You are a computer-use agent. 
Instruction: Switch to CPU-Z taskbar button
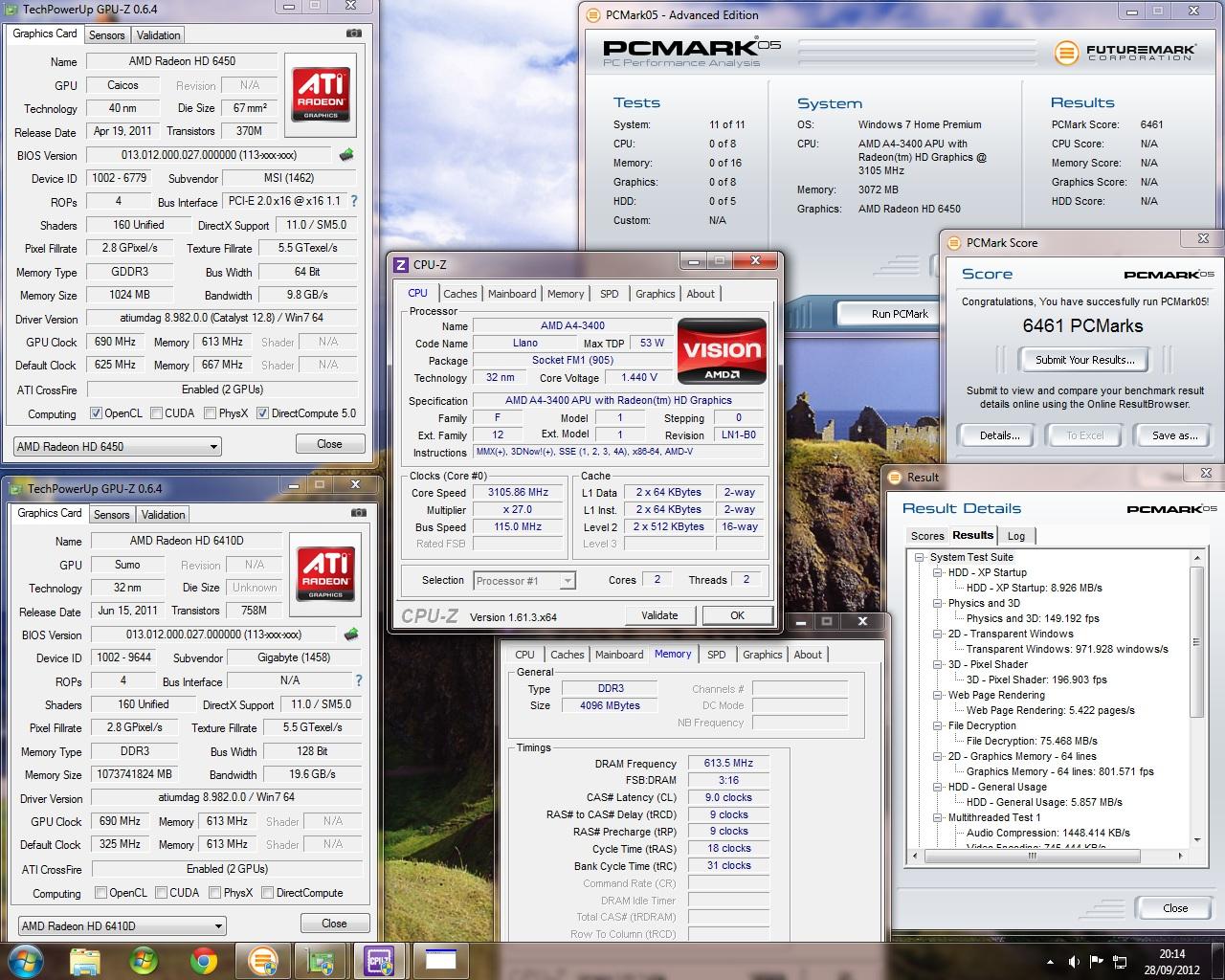point(379,960)
